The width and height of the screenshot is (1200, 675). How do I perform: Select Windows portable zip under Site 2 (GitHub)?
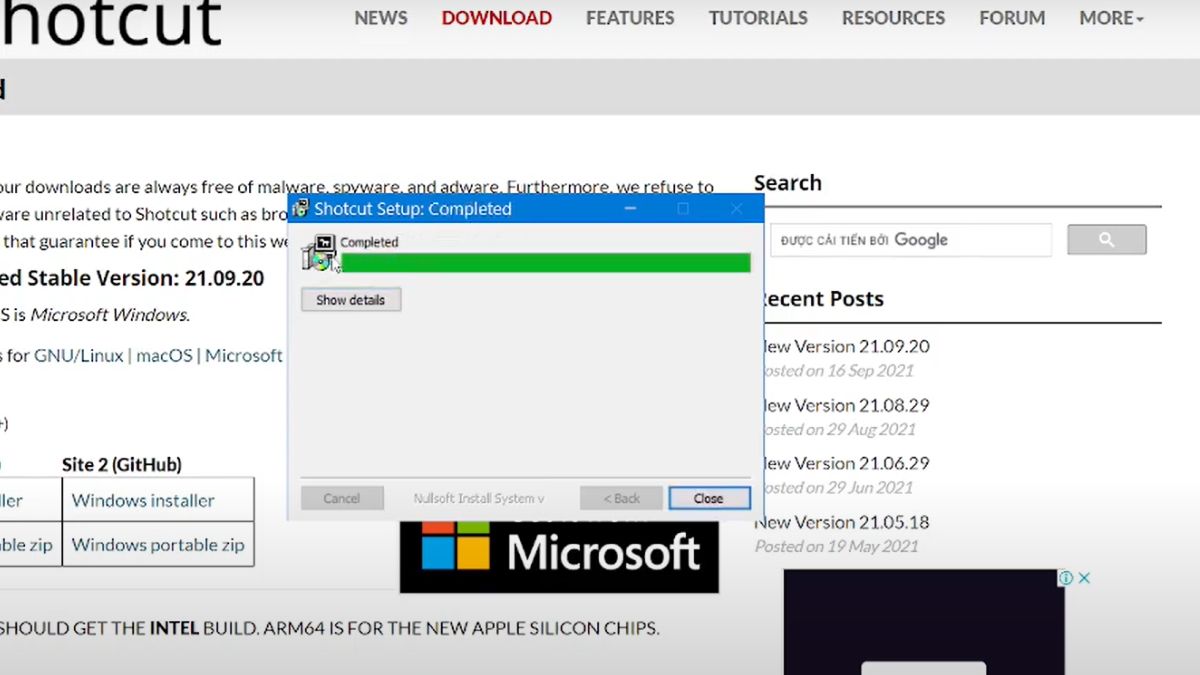[158, 545]
